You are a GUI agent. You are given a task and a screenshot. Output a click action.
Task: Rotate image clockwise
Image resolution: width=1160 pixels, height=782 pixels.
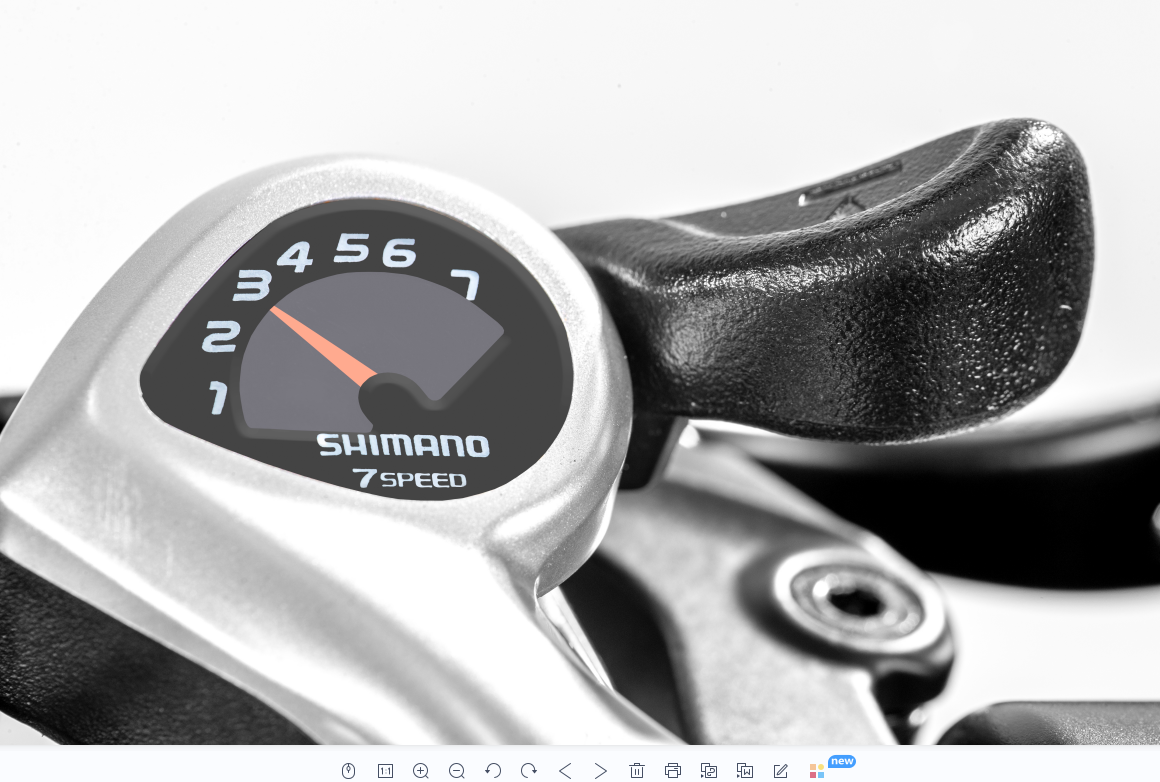click(529, 771)
